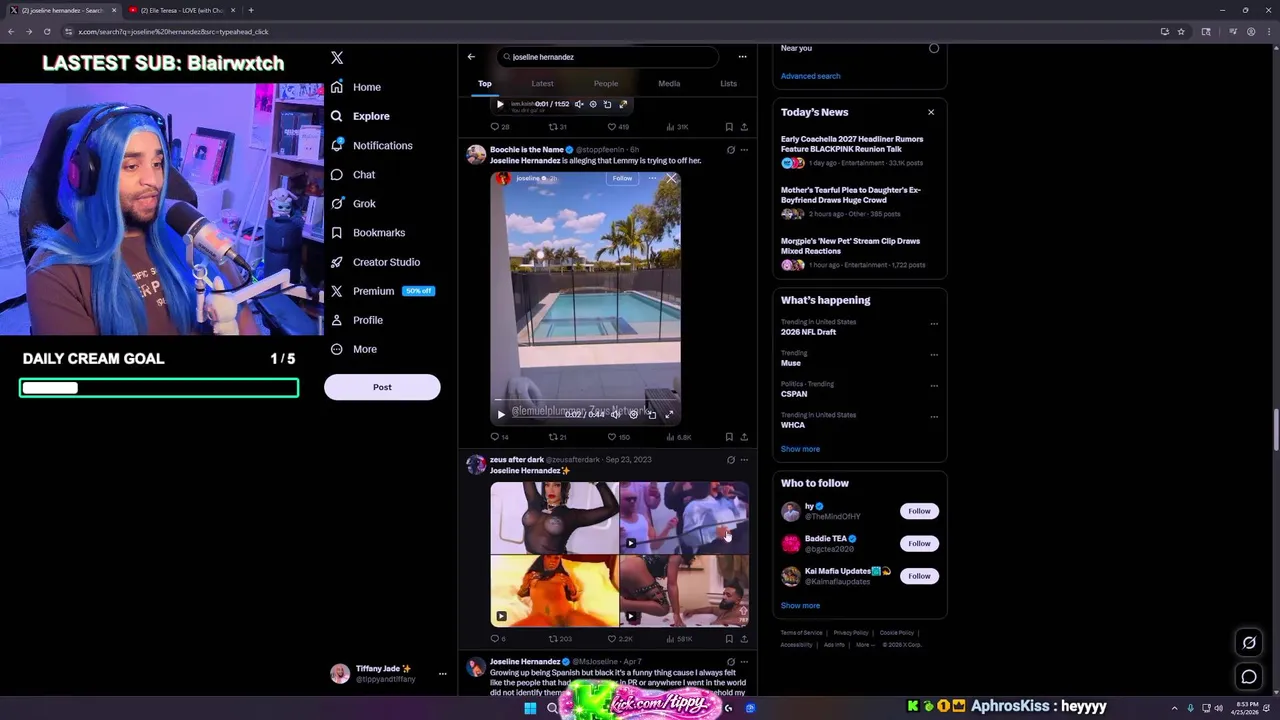Open Notifications in the sidebar
The height and width of the screenshot is (720, 1280).
click(371, 145)
